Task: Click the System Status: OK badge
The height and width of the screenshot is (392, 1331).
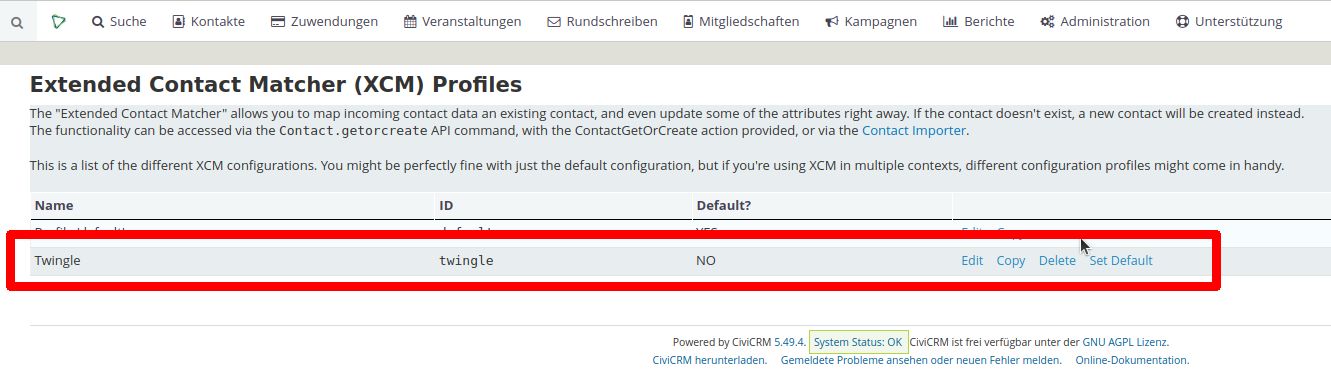Action: (858, 342)
